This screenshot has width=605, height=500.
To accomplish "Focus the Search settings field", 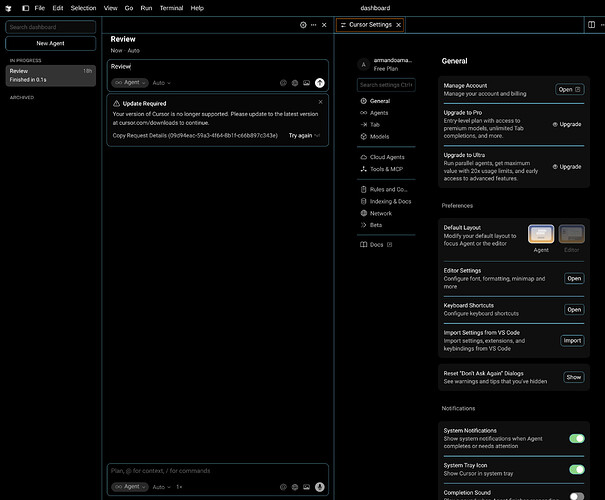I will pyautogui.click(x=386, y=85).
